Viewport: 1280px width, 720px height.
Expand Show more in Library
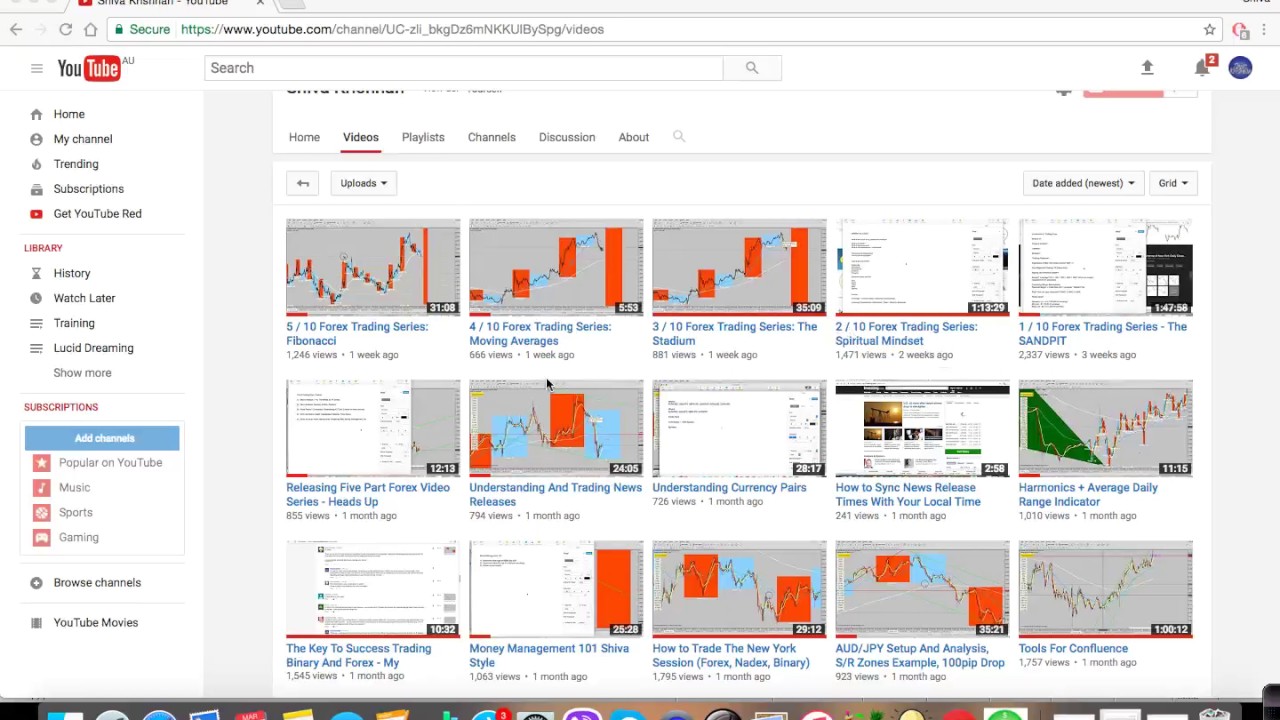point(82,373)
